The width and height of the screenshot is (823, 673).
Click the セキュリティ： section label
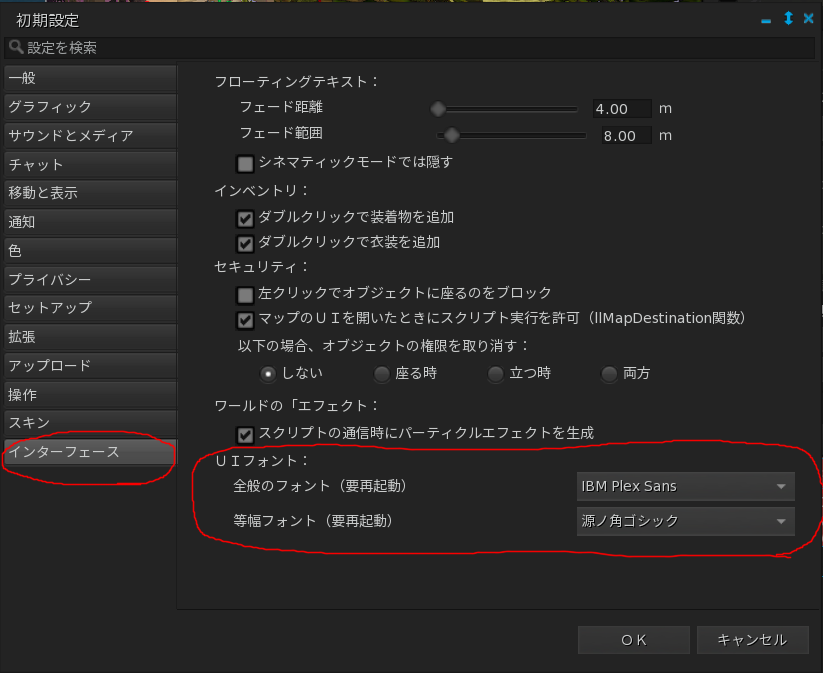point(262,267)
